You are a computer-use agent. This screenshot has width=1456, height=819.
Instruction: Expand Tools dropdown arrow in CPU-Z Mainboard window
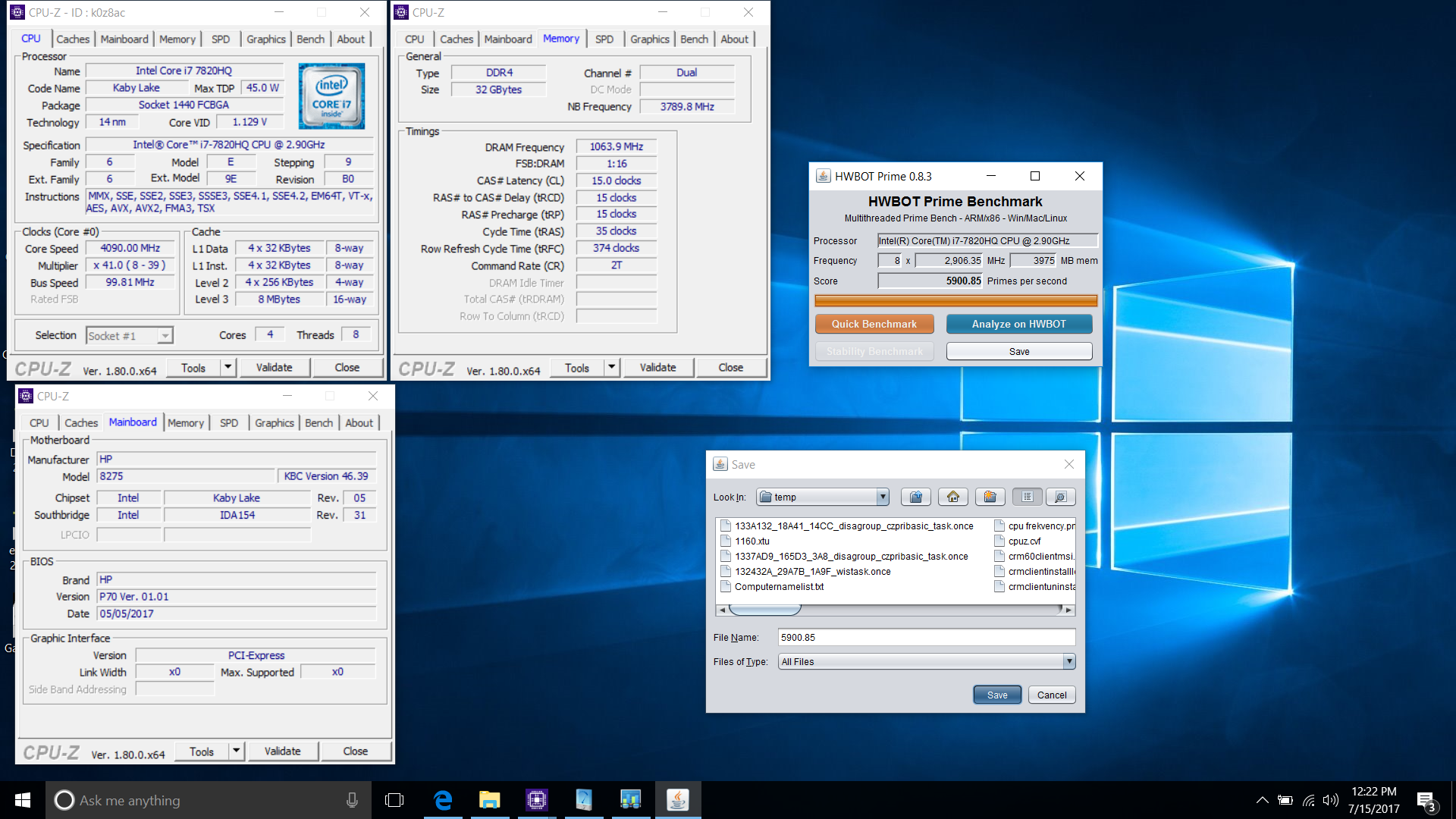(236, 752)
